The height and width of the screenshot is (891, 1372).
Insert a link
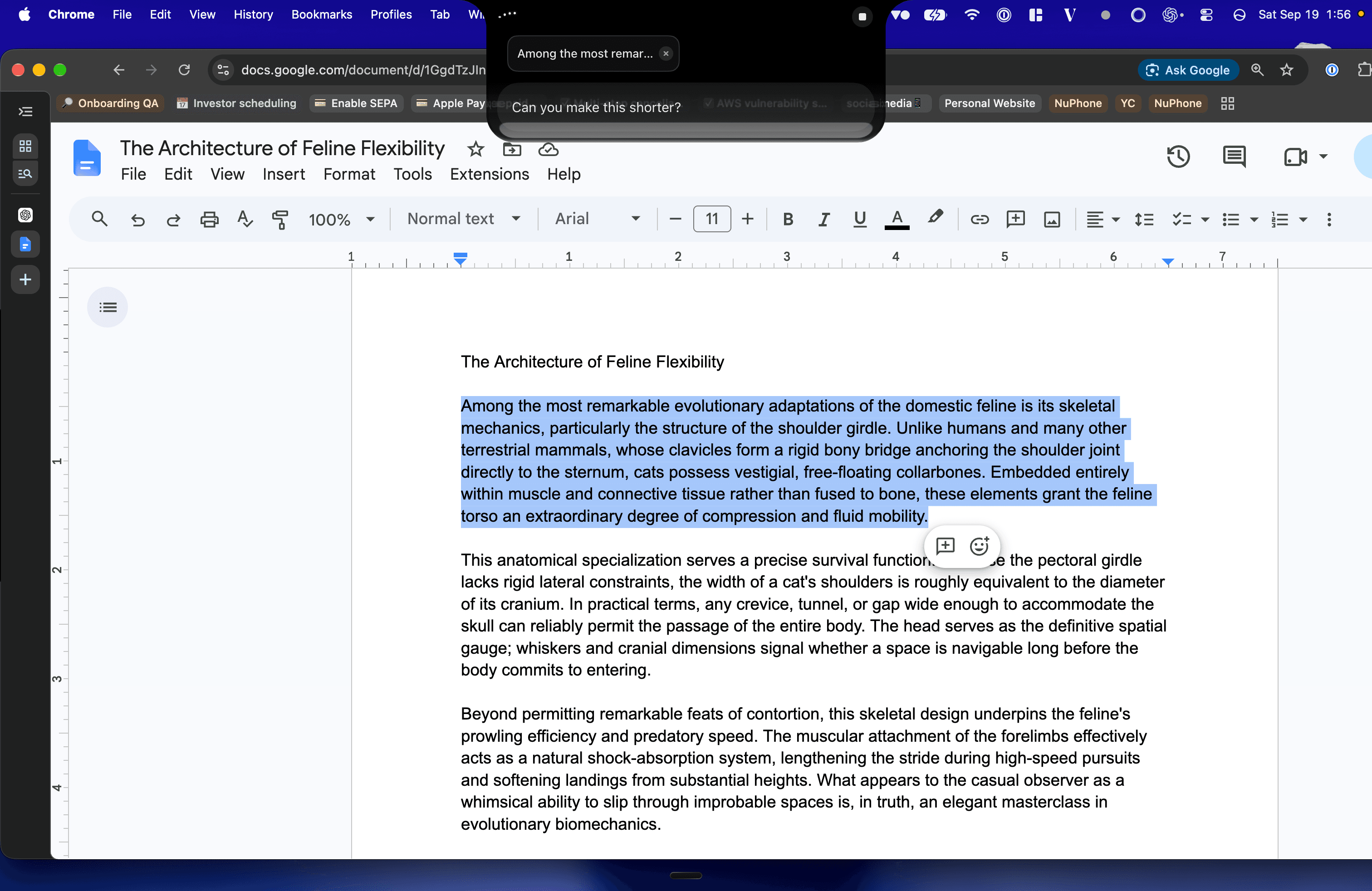pos(980,219)
